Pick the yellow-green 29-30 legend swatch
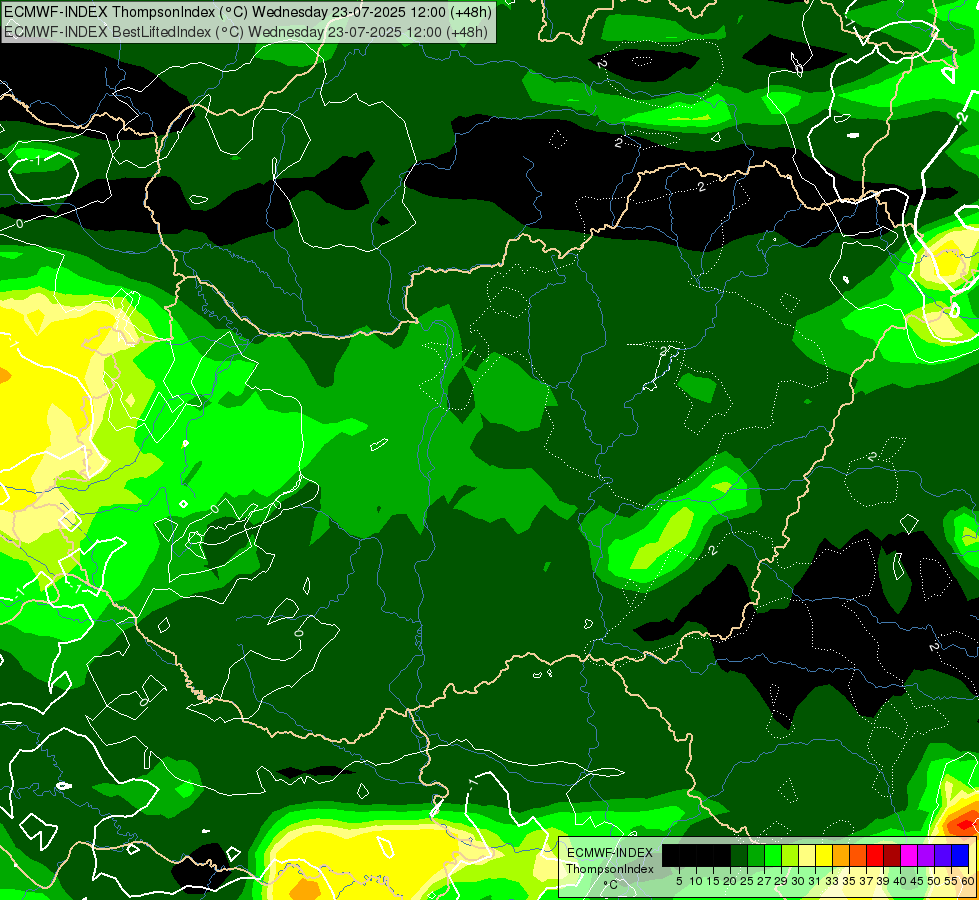This screenshot has width=979, height=900. tap(790, 855)
